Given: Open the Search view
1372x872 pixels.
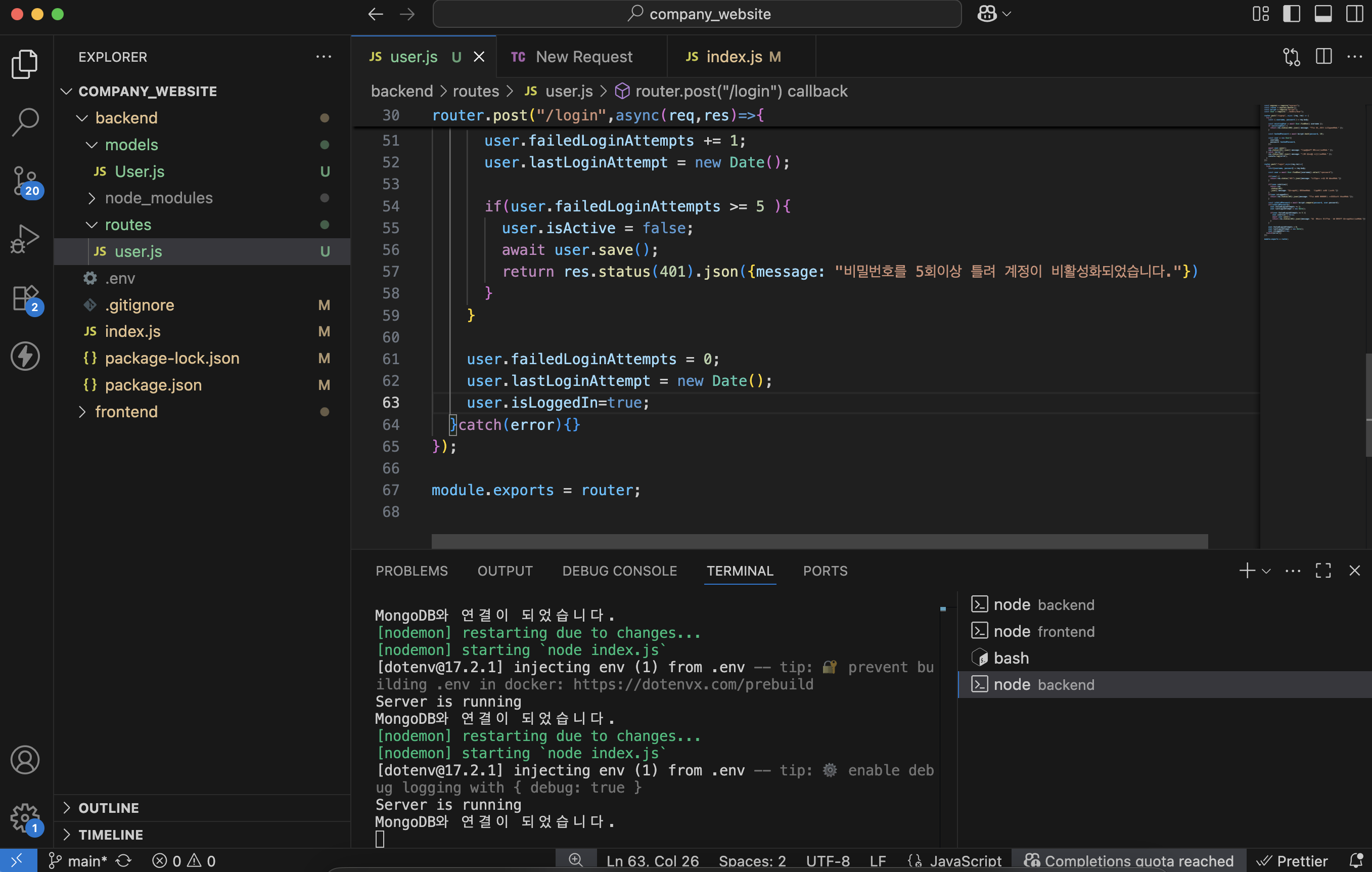Looking at the screenshot, I should pos(25,122).
